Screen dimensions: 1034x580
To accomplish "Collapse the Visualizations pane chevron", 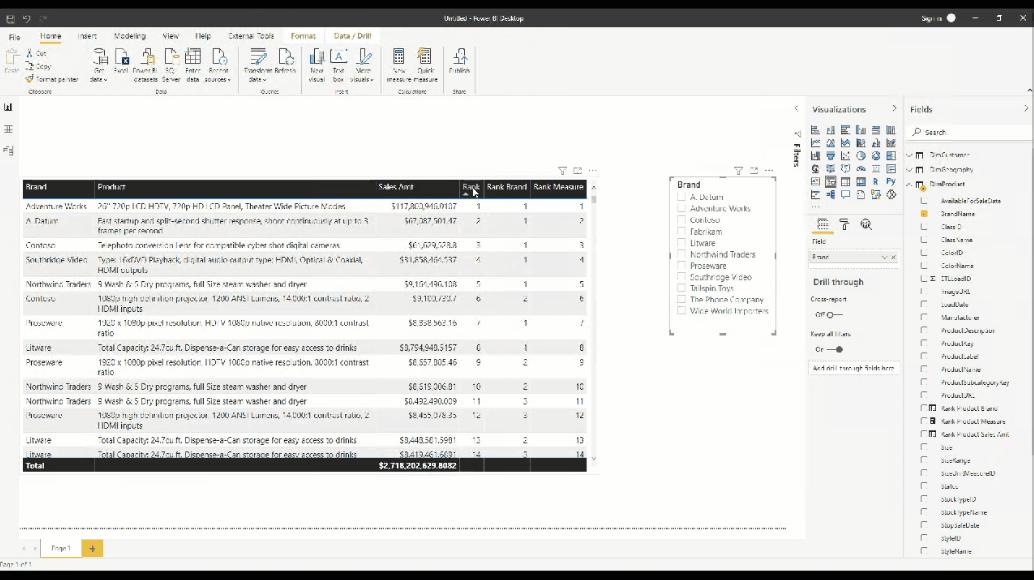I will coord(894,109).
